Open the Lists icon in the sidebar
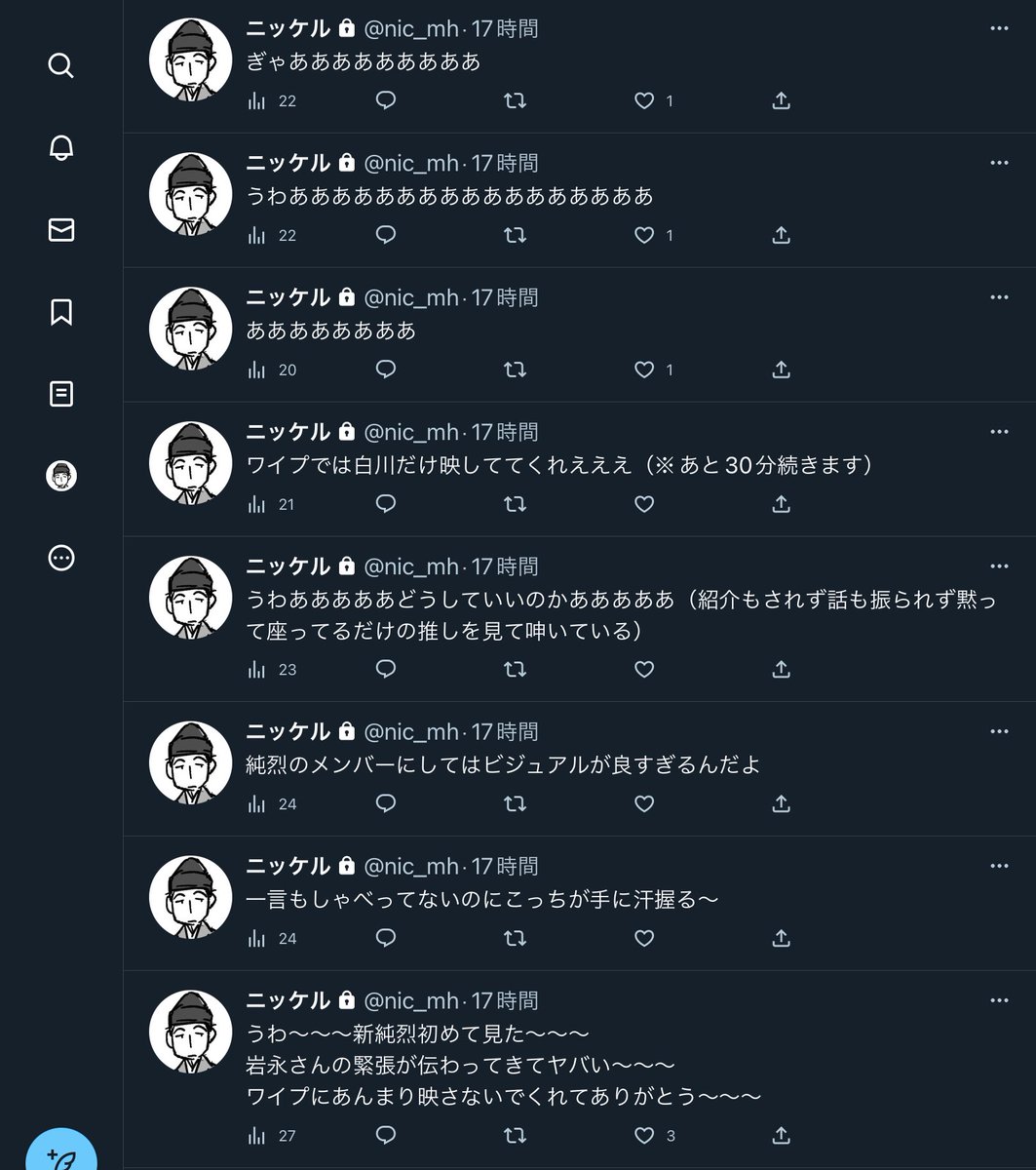 (60, 394)
